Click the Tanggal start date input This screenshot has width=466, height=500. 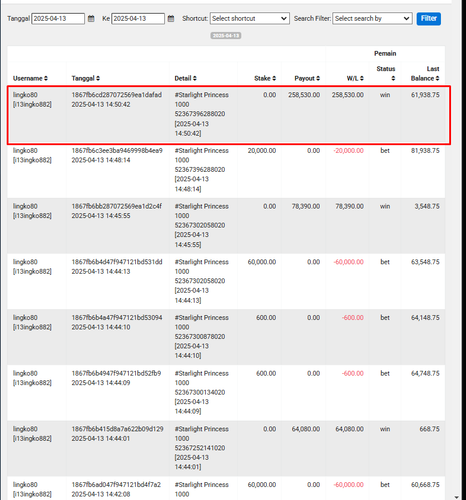(x=58, y=18)
